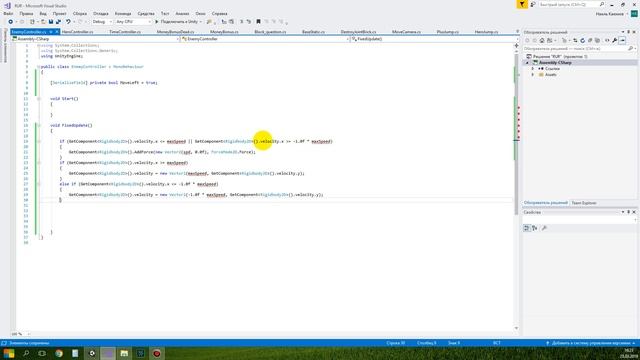Screen dimensions: 640x360
Task: Click the View Code icon in Solution Explorer
Action: pyautogui.click(x=607, y=40)
